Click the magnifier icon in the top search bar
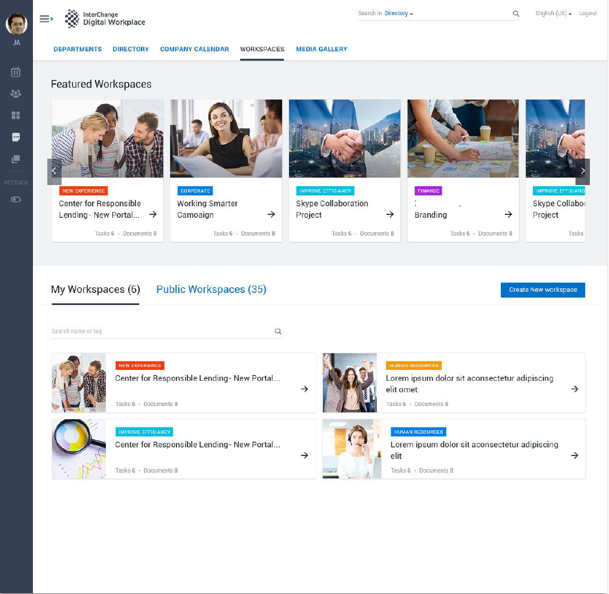This screenshot has width=609, height=594. [x=516, y=14]
